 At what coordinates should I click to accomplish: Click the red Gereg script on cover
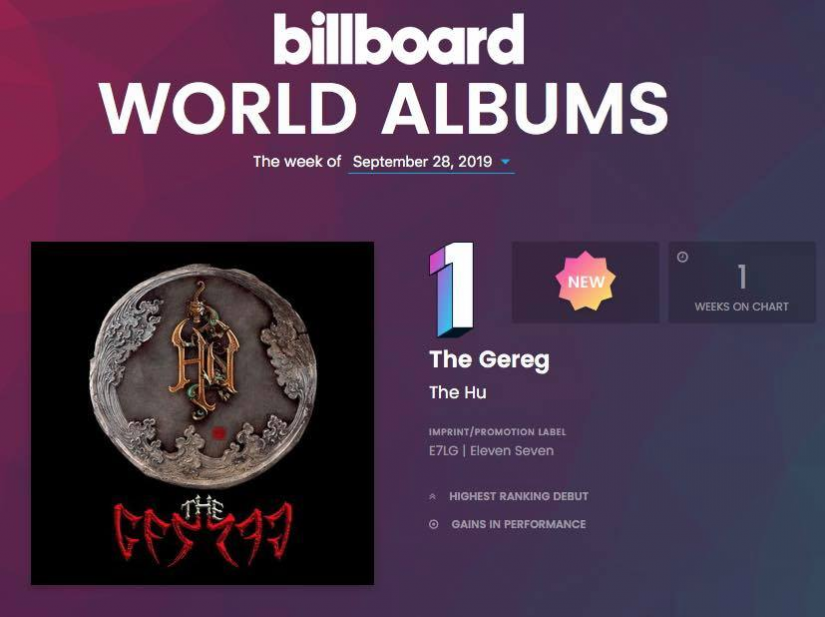203,534
